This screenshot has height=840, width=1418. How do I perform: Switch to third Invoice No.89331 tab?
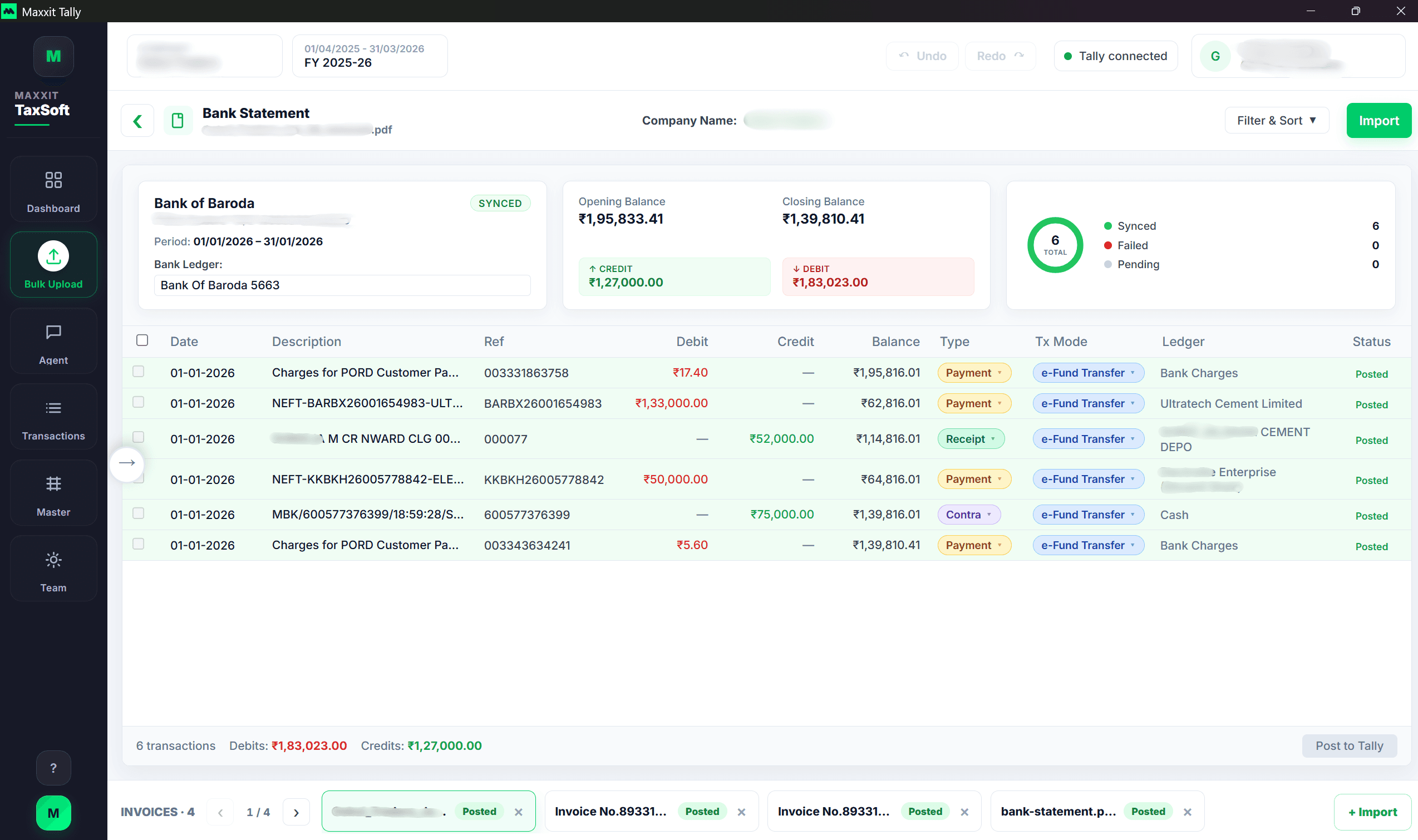point(874,811)
